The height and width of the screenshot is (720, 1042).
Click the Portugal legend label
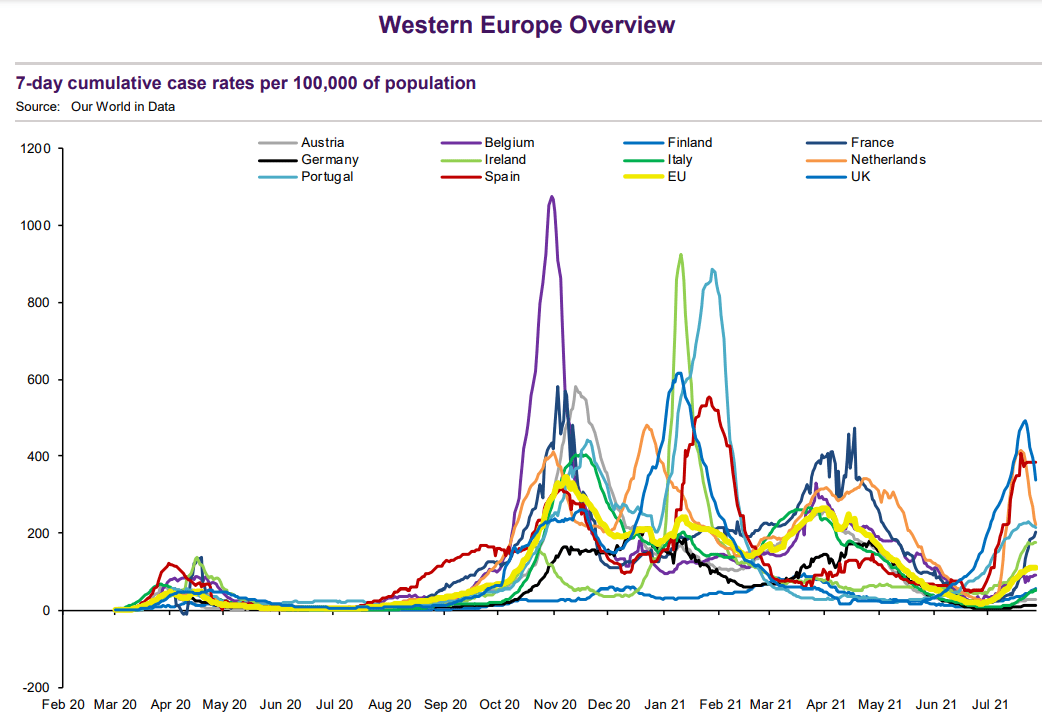point(327,177)
